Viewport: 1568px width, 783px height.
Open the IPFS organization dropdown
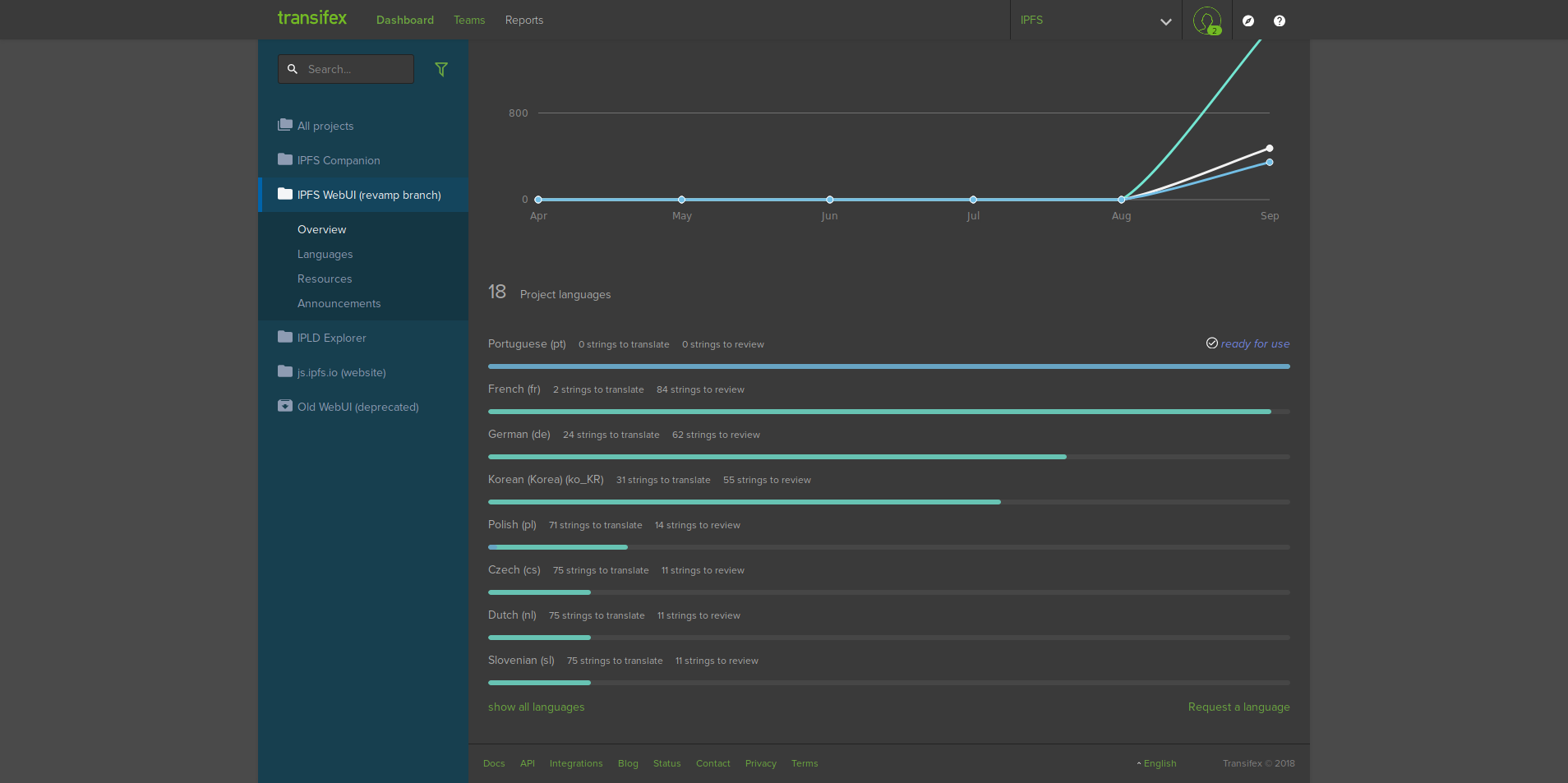pyautogui.click(x=1095, y=21)
